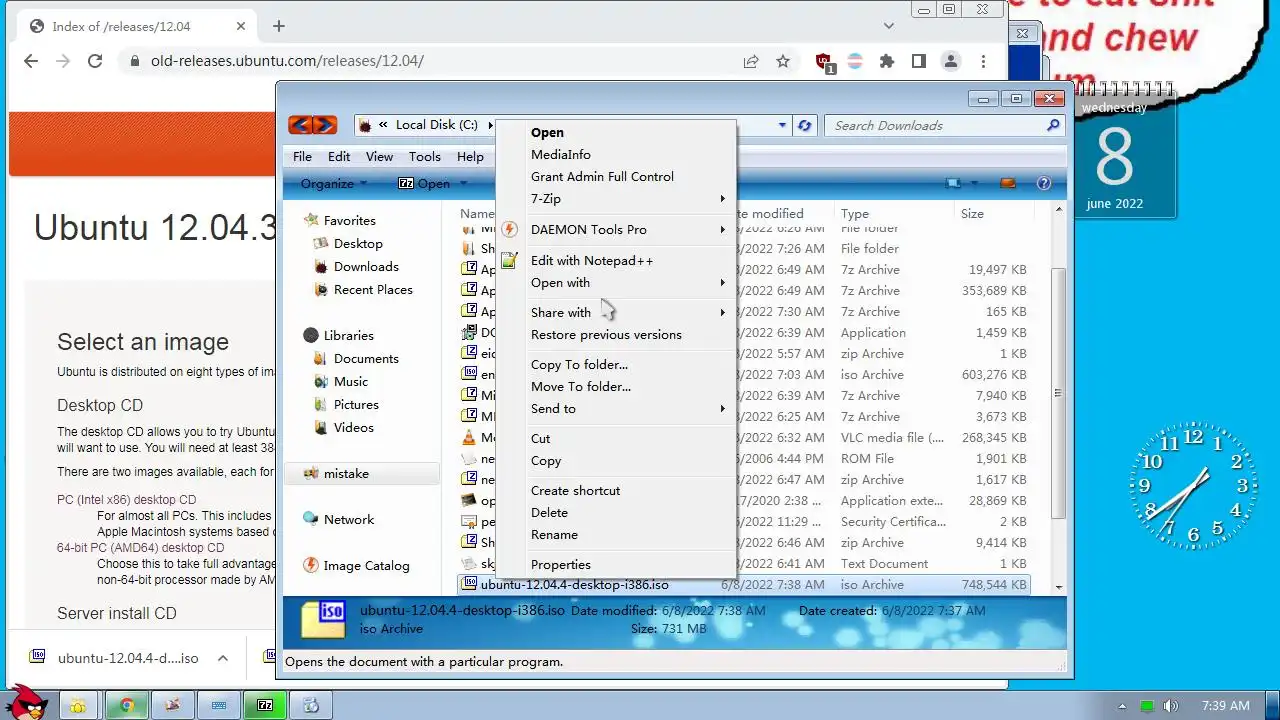Open the Explorer View menu

click(x=379, y=156)
